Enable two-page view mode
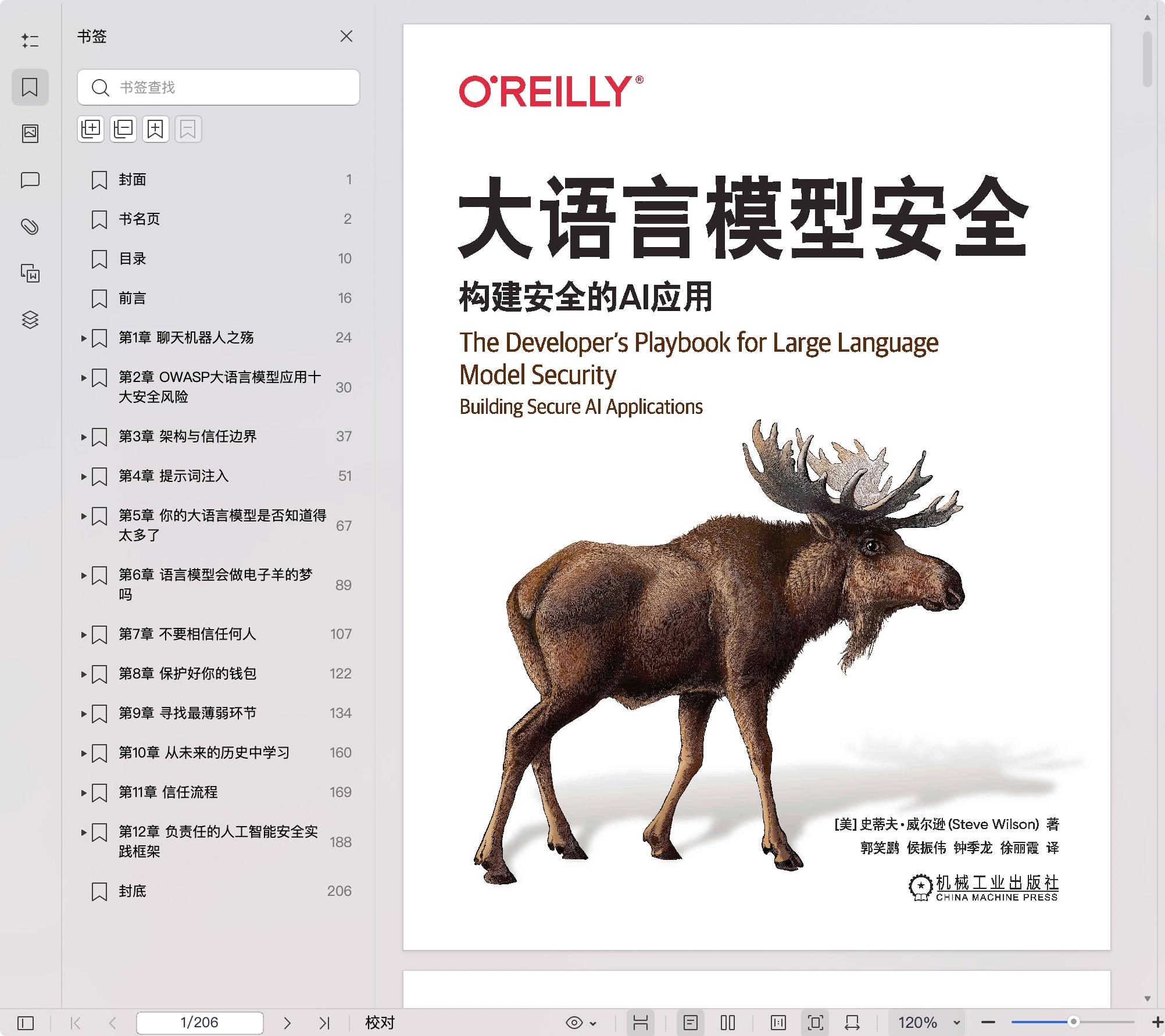The image size is (1165, 1036). coord(728,1023)
